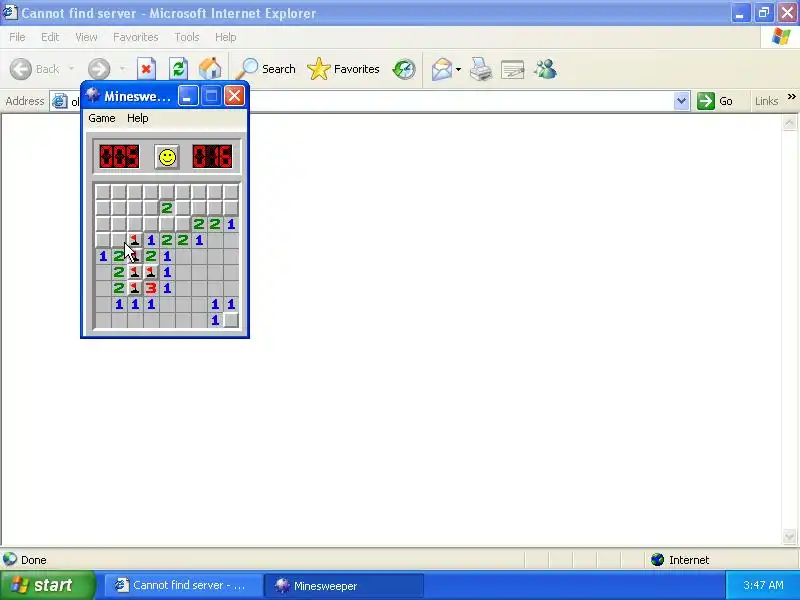
Task: Click the flagged cell left of red 3
Action: tap(135, 288)
